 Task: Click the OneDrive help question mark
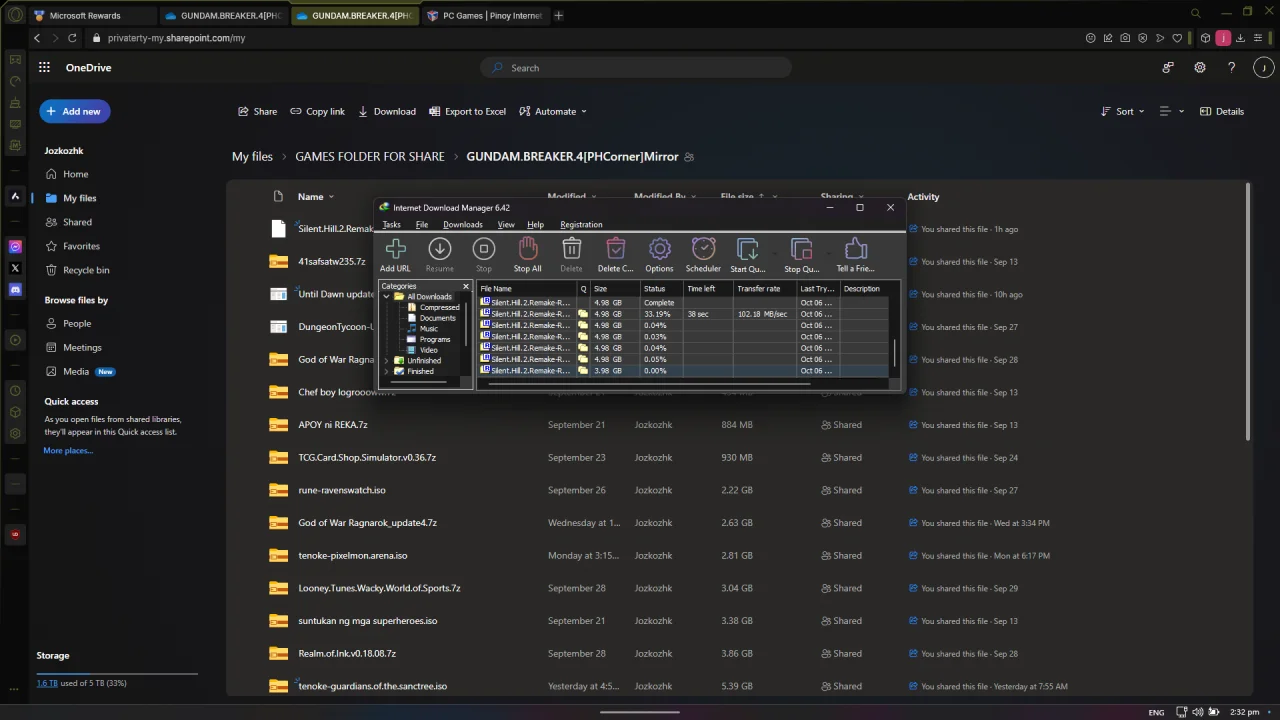coord(1231,67)
